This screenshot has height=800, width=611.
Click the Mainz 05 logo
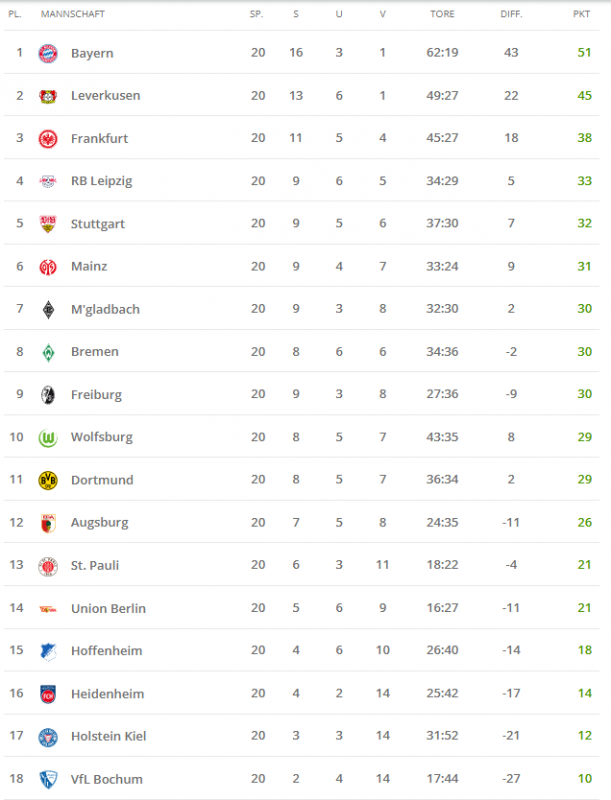pyautogui.click(x=48, y=267)
